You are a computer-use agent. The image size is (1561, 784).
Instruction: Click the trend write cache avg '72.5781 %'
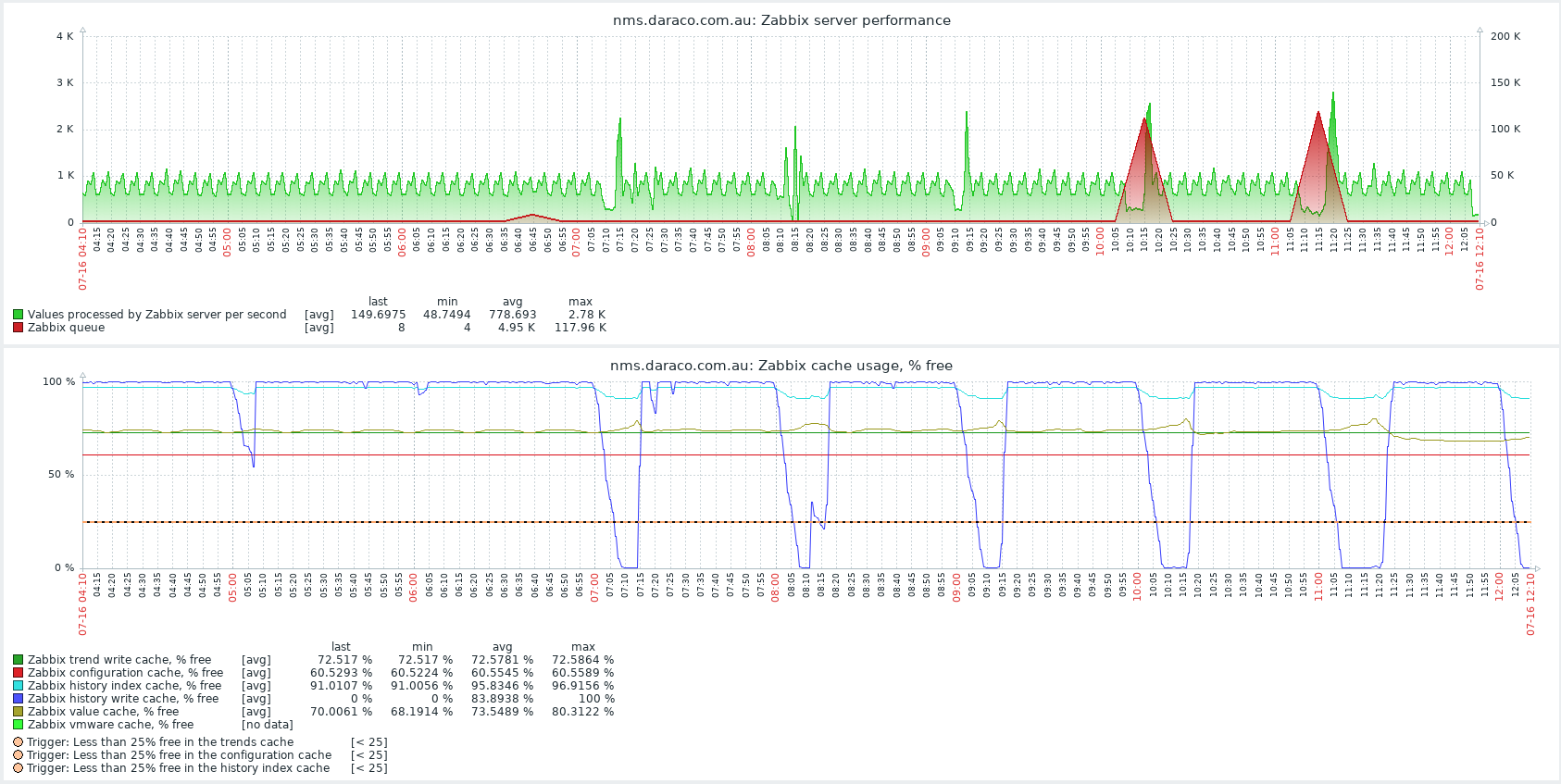(x=502, y=660)
